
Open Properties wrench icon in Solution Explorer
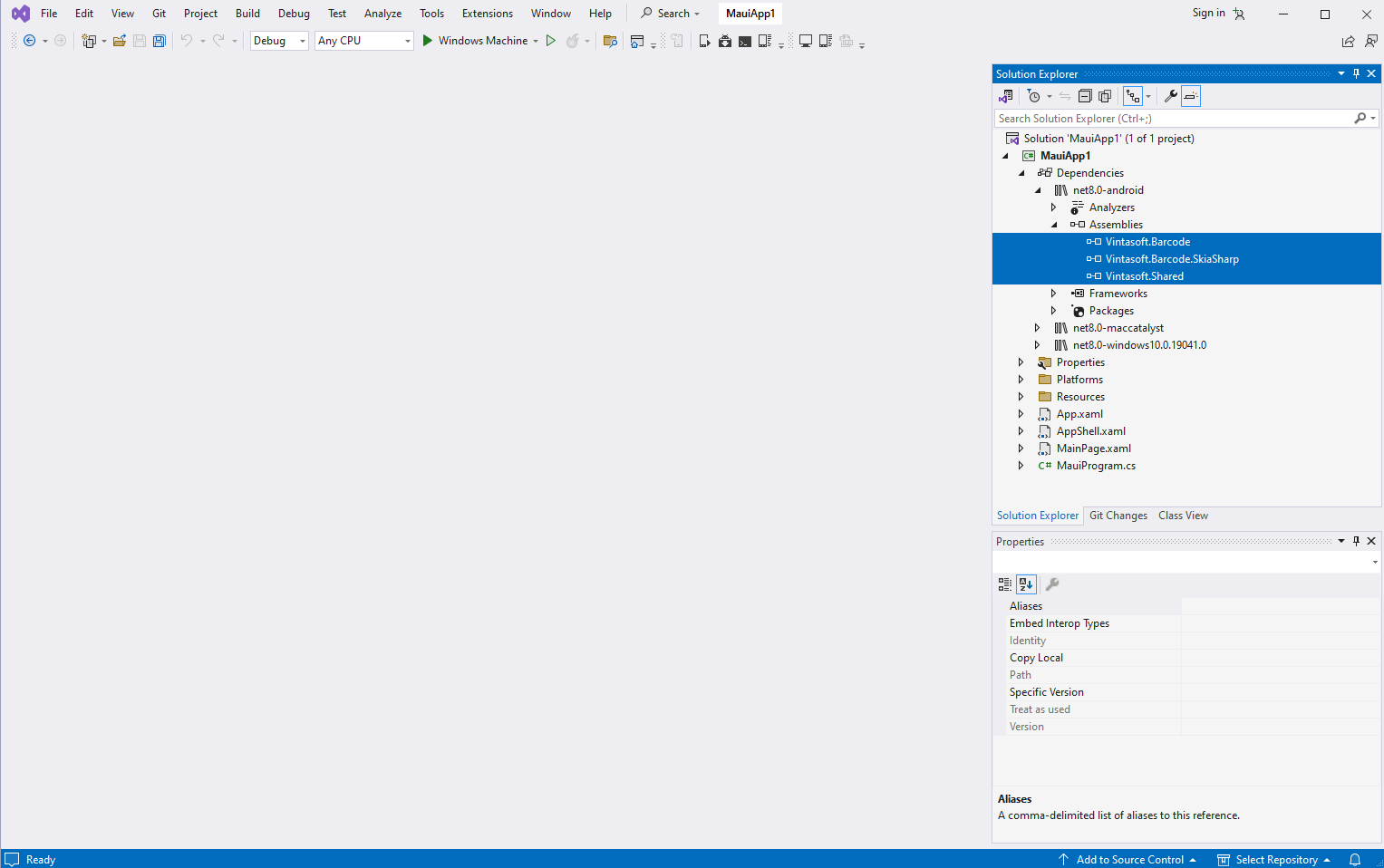(1170, 96)
